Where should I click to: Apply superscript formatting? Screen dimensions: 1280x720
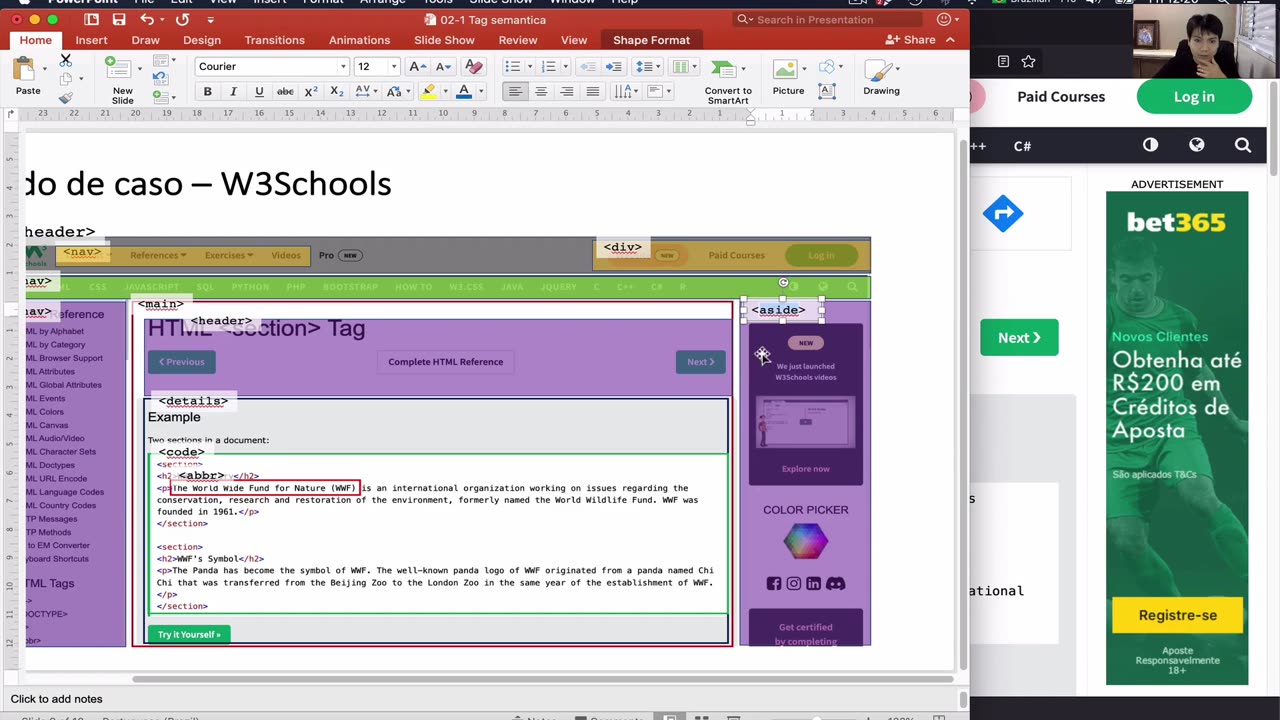(311, 91)
